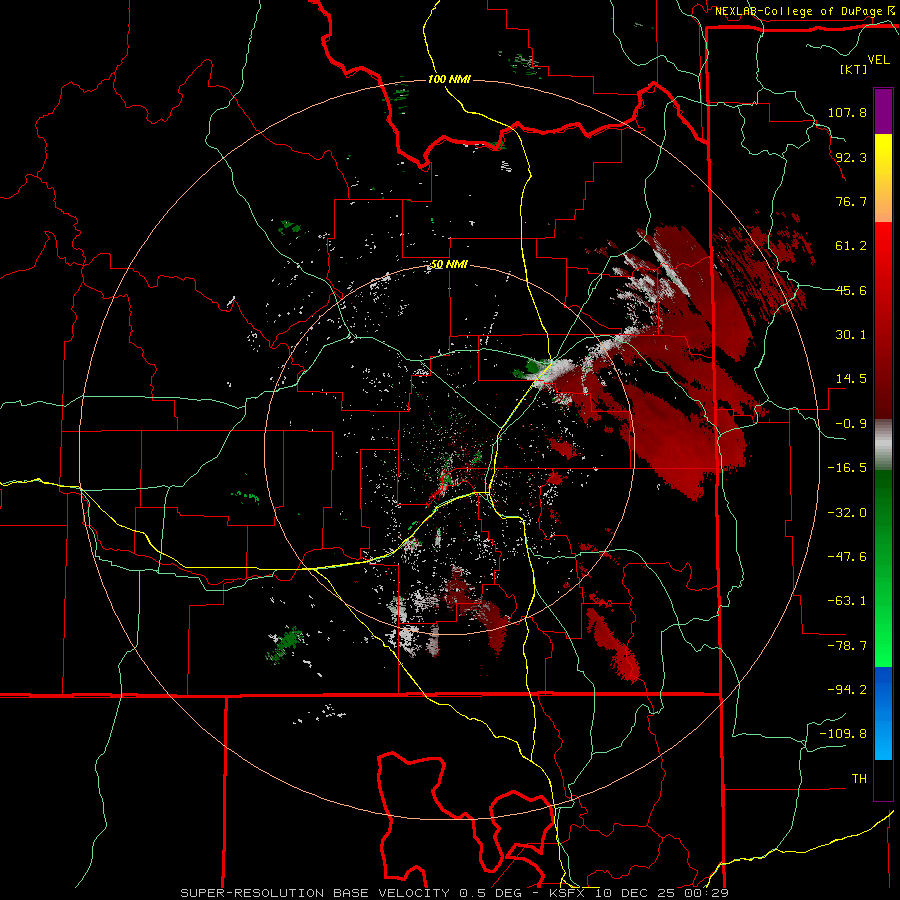This screenshot has width=900, height=900.
Task: Click the 50 NMI range ring label
Action: pos(449,264)
